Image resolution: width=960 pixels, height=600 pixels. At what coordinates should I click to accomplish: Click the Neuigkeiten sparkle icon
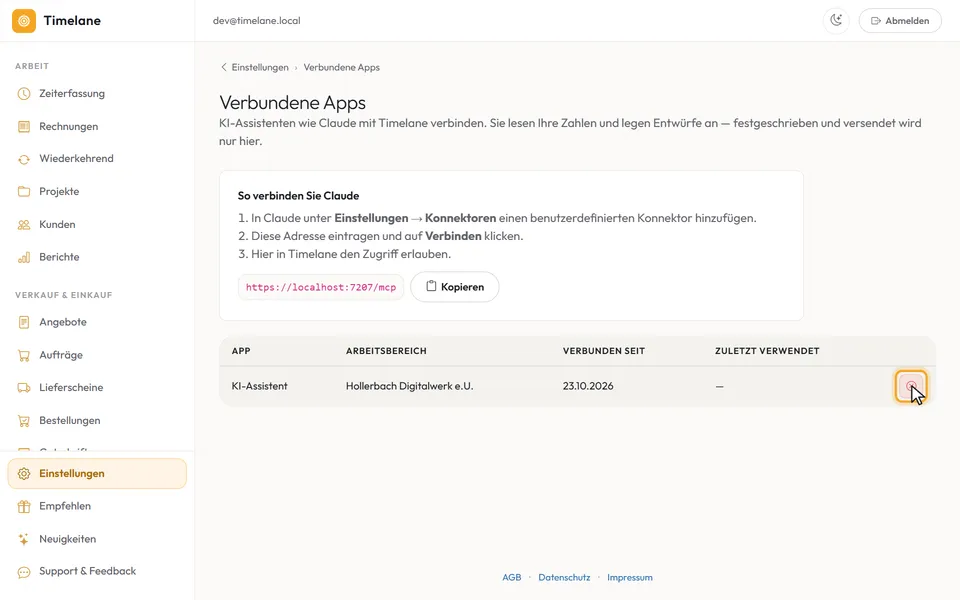24,539
